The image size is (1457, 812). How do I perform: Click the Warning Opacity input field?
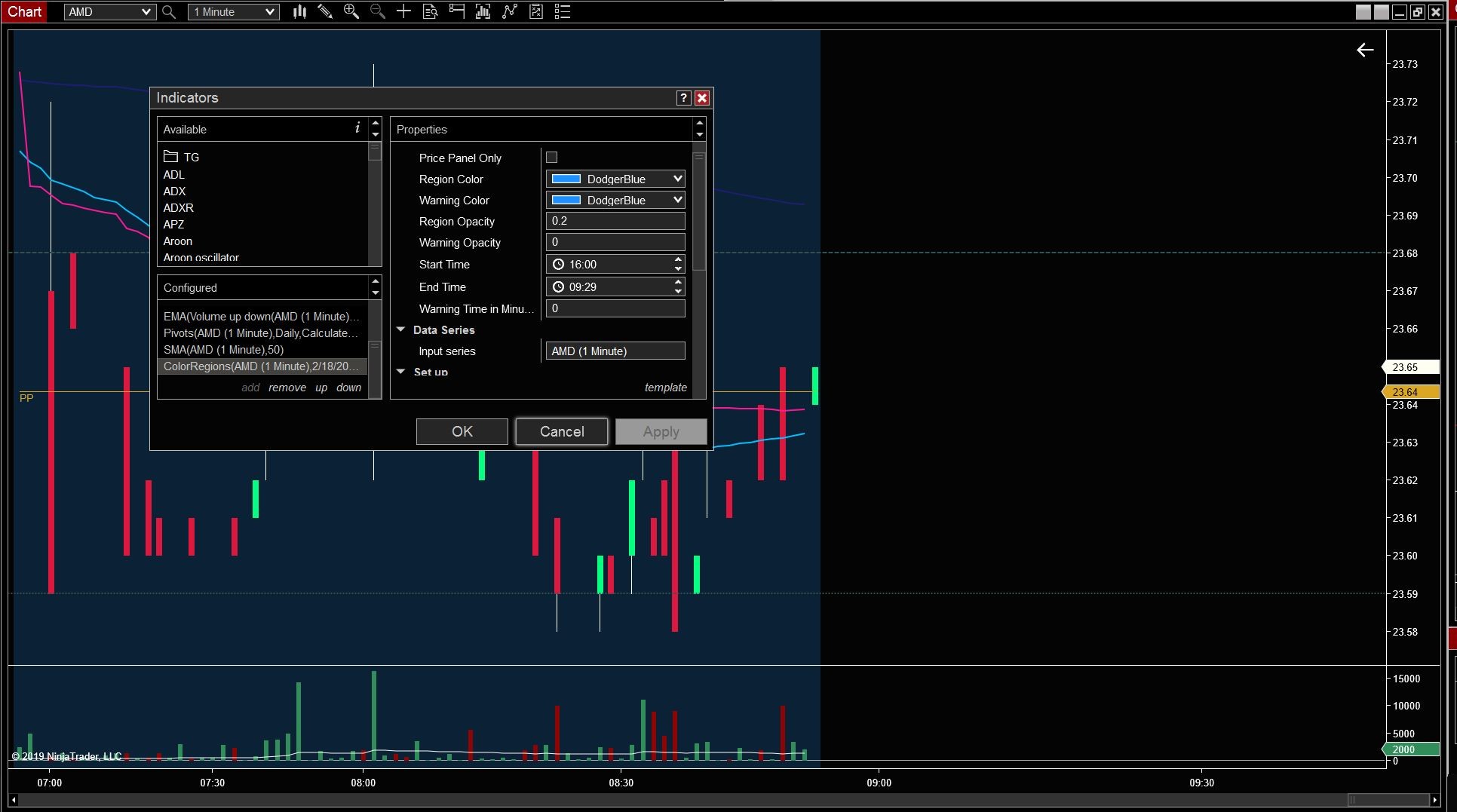(615, 242)
